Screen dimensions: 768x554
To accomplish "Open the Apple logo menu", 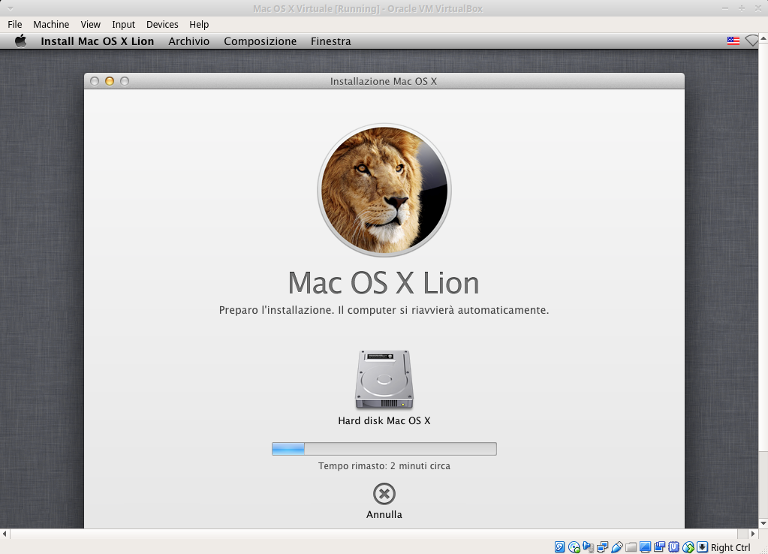I will 20,41.
